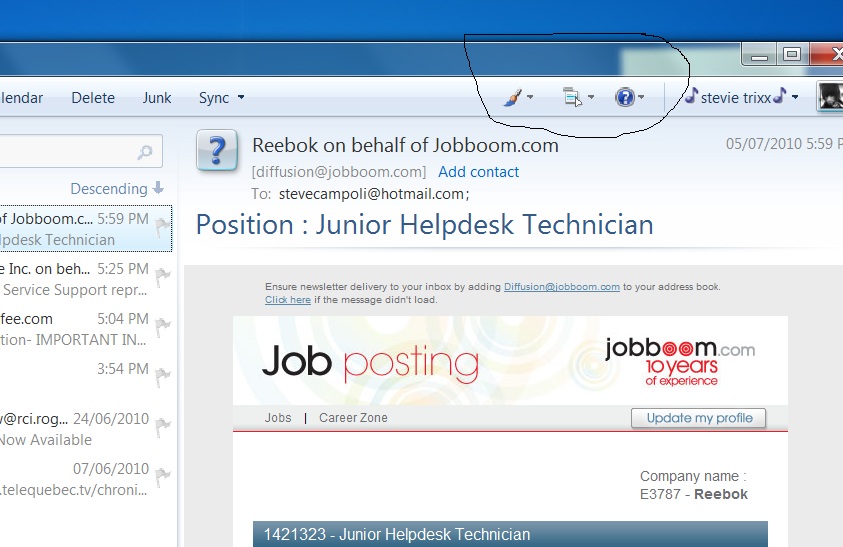843x547 pixels.
Task: Flag the 3:54 PM message
Action: [162, 378]
